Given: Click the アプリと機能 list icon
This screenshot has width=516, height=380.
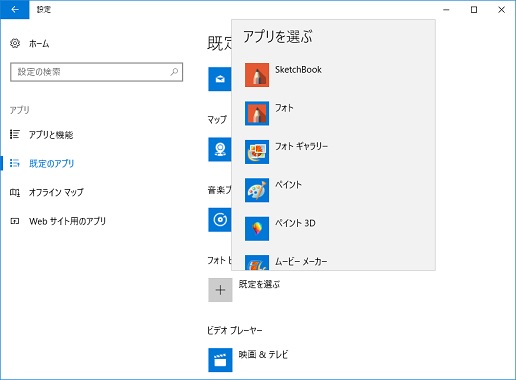Looking at the screenshot, I should pyautogui.click(x=15, y=134).
